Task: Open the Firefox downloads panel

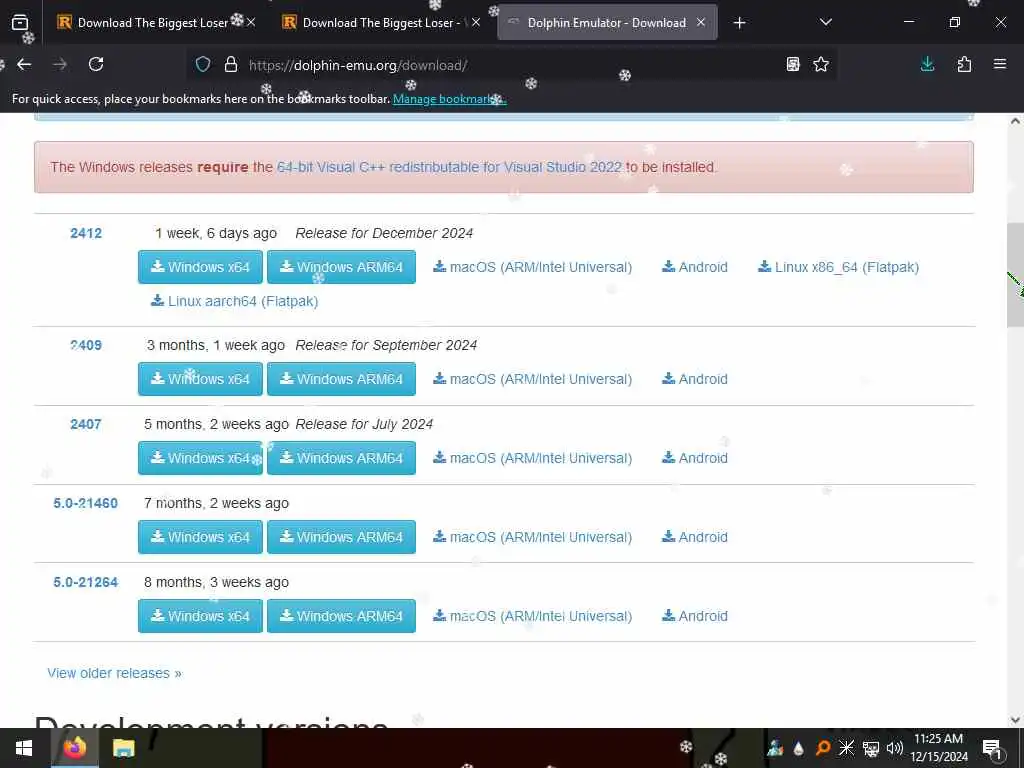Action: point(927,64)
